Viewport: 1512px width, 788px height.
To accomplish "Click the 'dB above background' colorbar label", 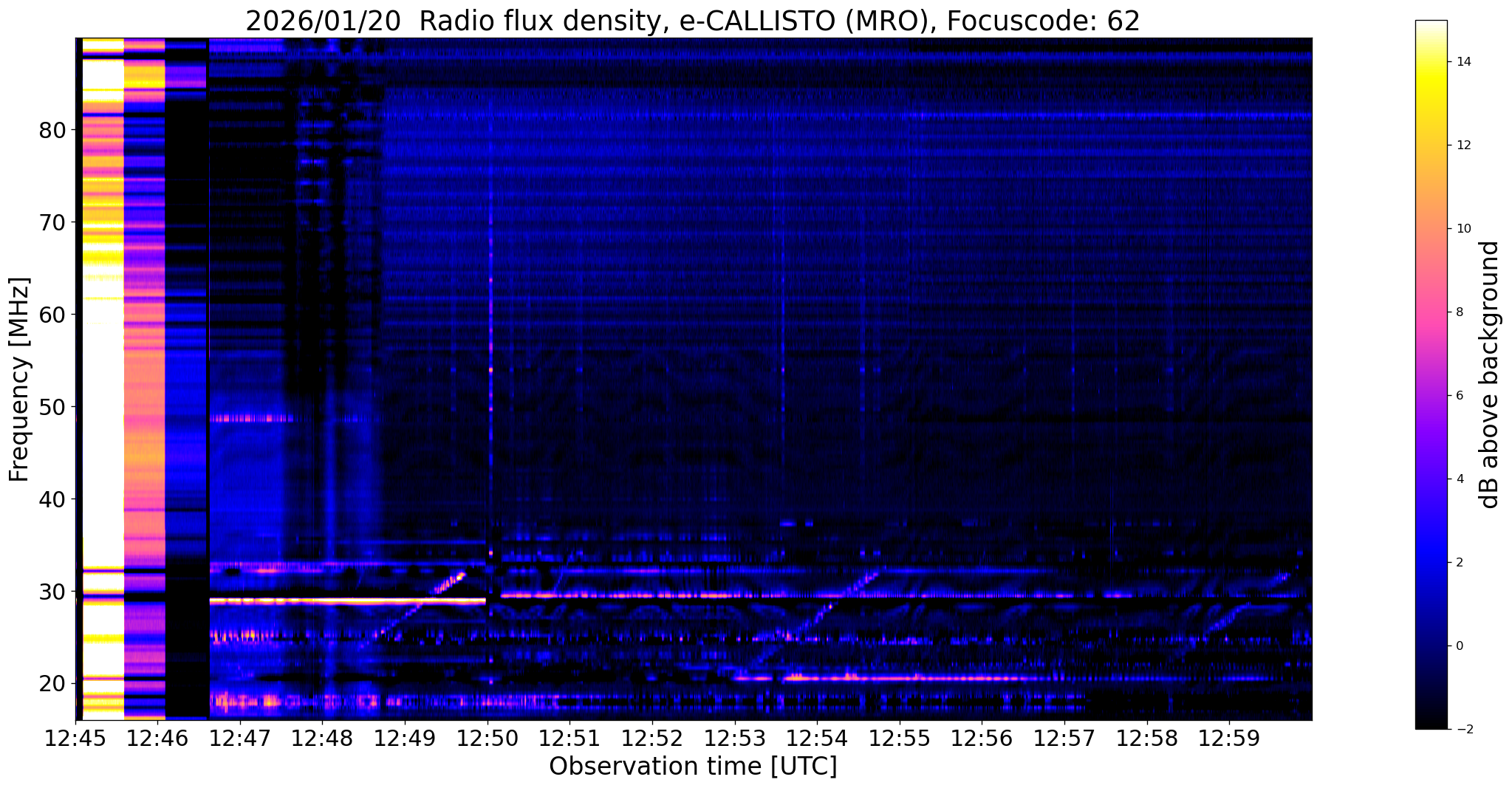I will [1489, 374].
